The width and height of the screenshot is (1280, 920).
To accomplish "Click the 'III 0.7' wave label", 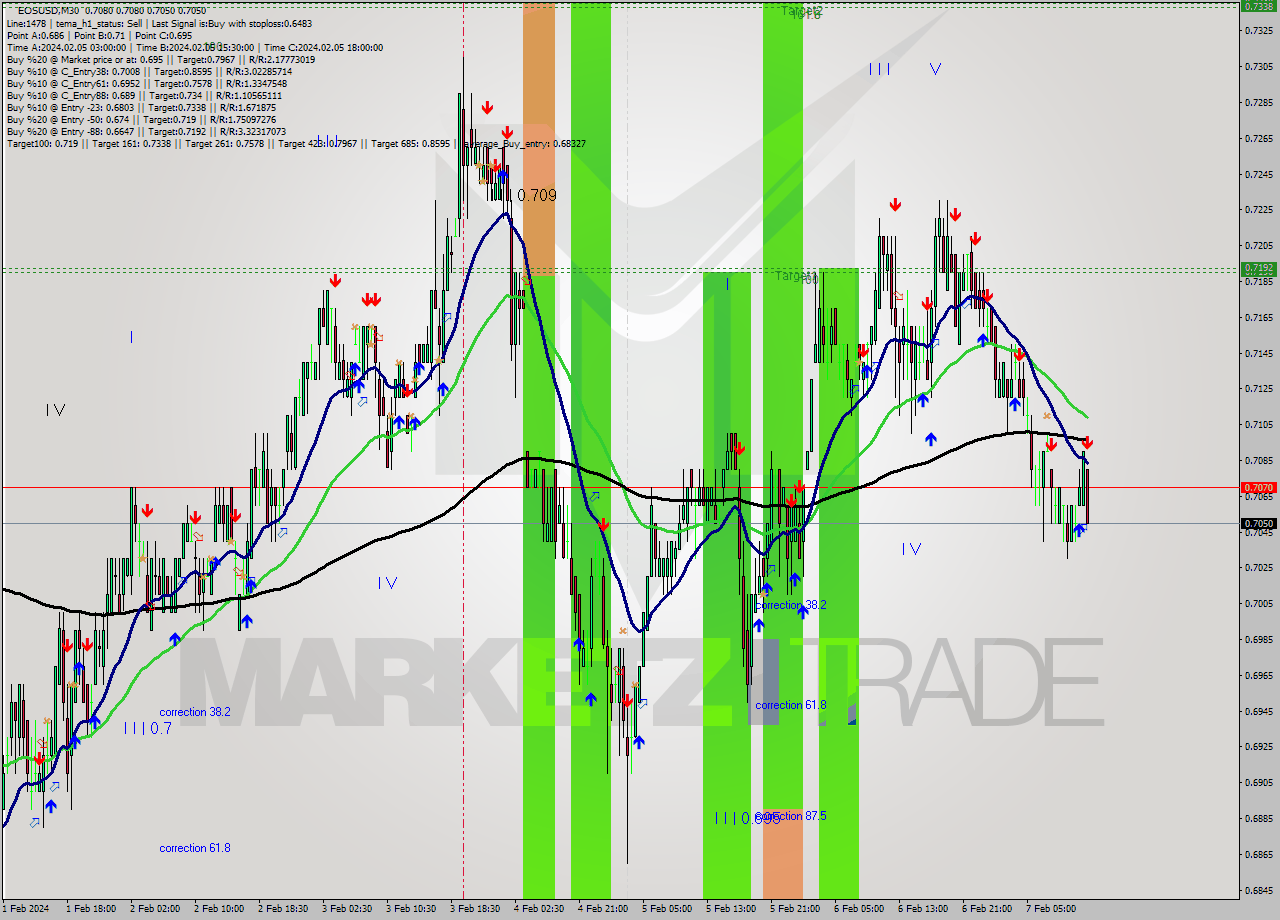I will coord(148,729).
